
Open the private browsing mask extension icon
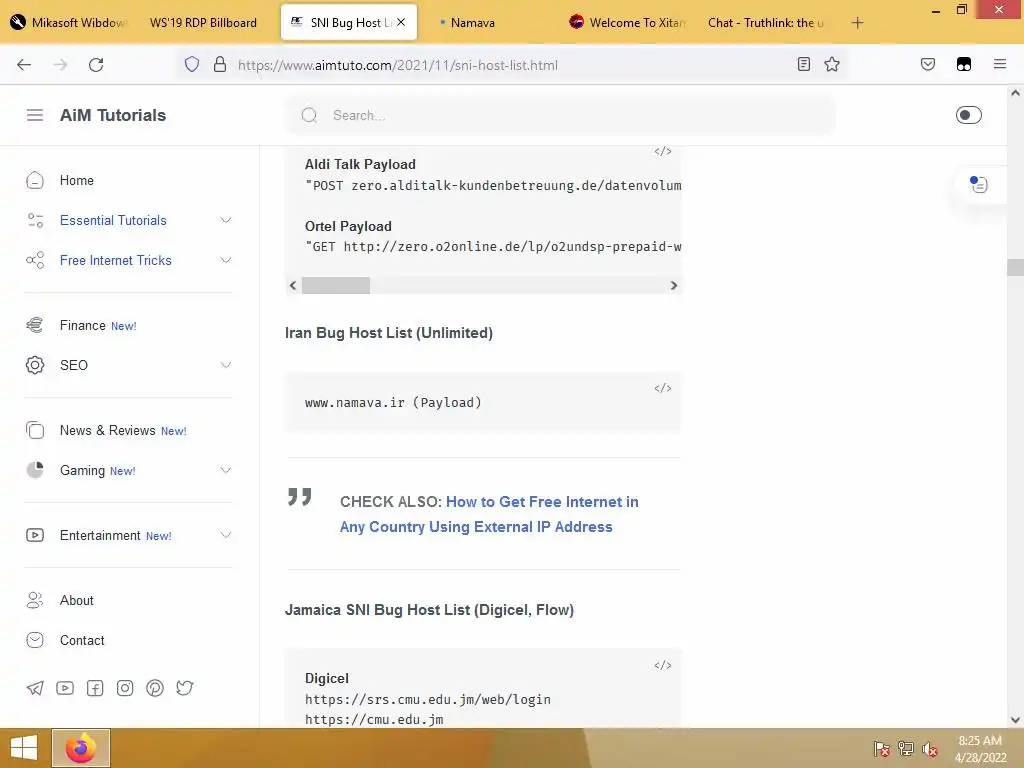click(964, 64)
